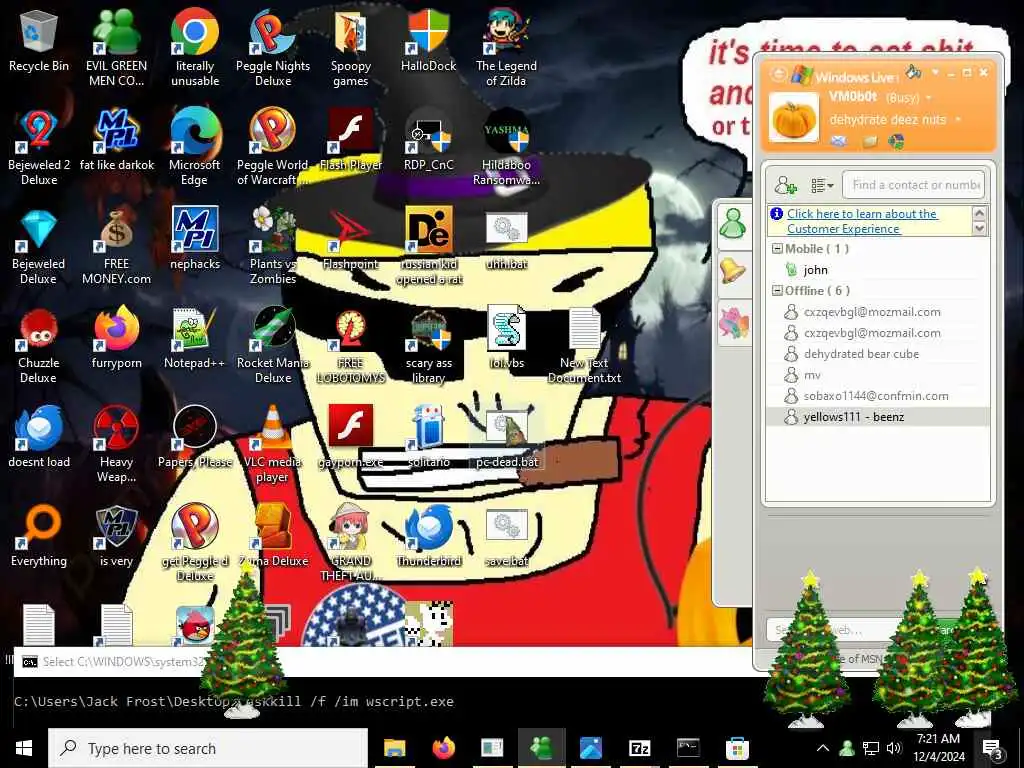
Task: Open the Recycle Bin desktop icon
Action: point(39,40)
